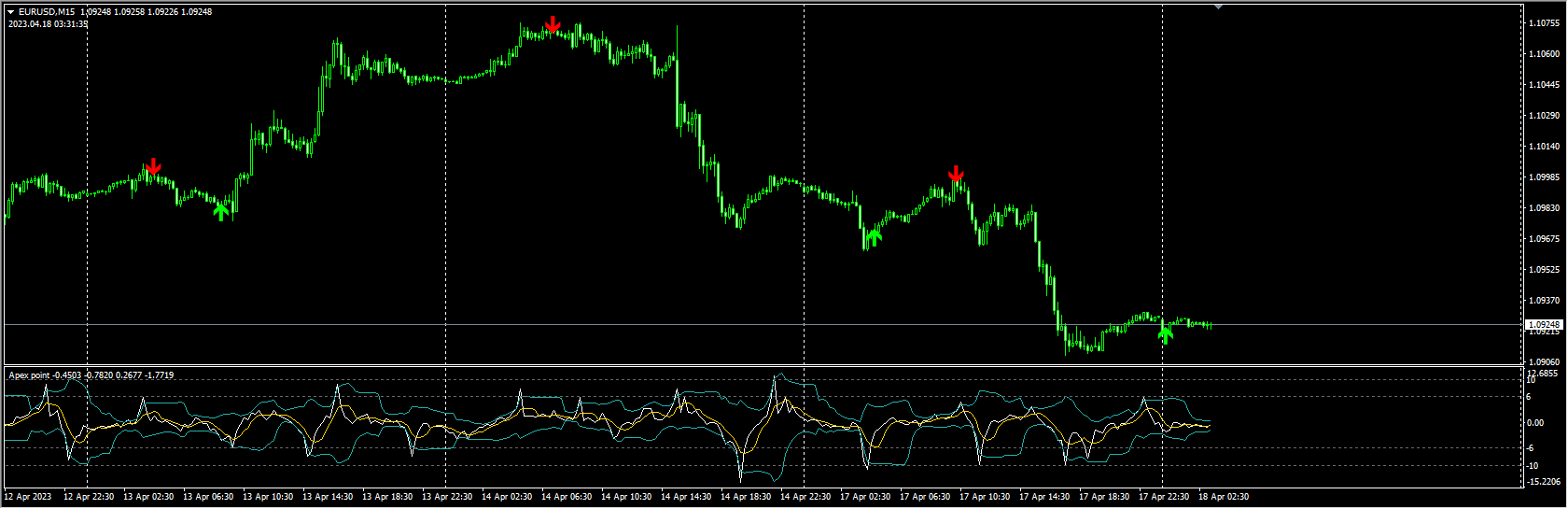Screen dimensions: 1568x509
Task: Click the 17 Apr 22:30 time axis label
Action: [x=1164, y=497]
